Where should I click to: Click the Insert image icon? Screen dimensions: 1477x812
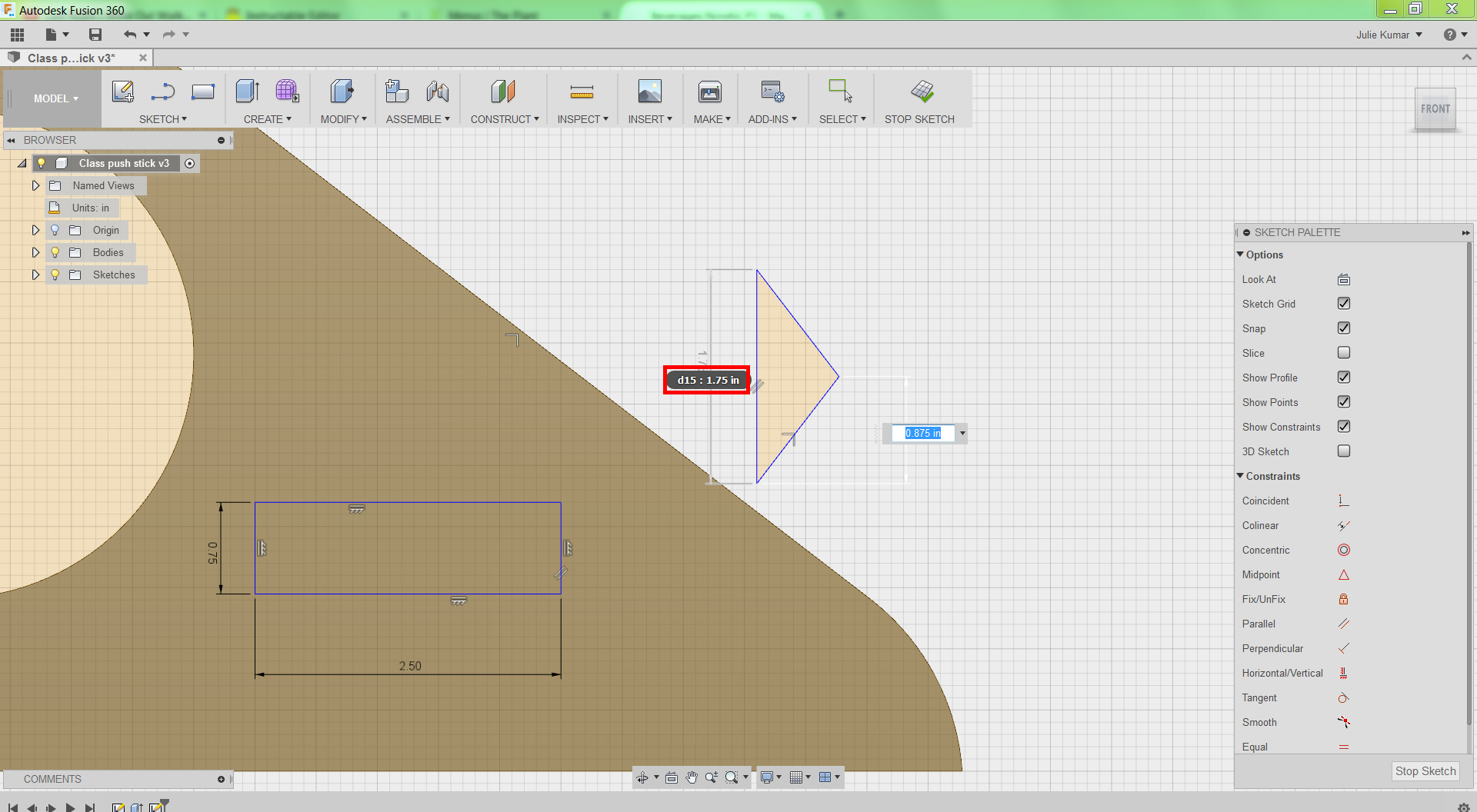click(x=650, y=92)
